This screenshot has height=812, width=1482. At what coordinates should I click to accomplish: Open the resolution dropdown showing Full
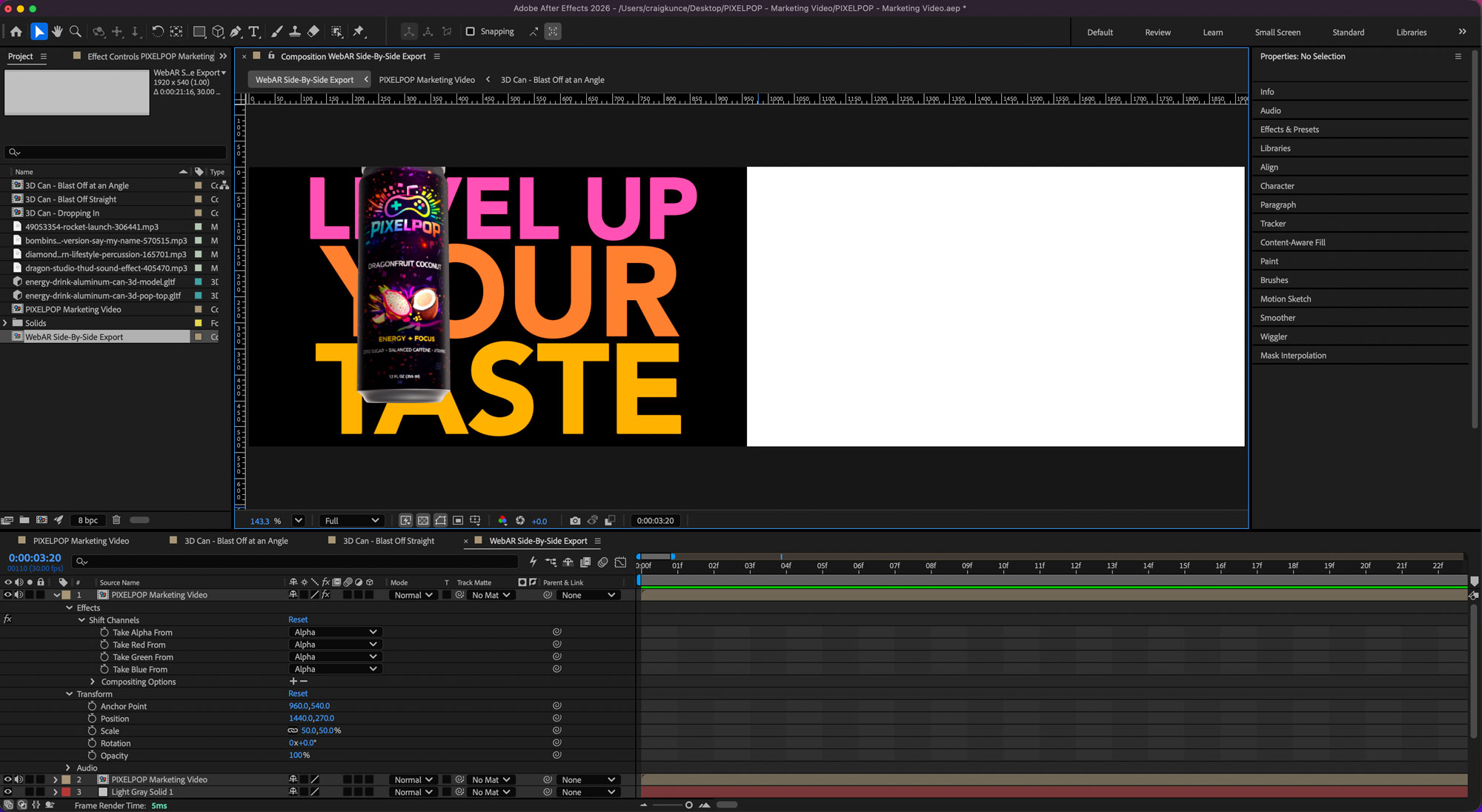pyautogui.click(x=350, y=521)
